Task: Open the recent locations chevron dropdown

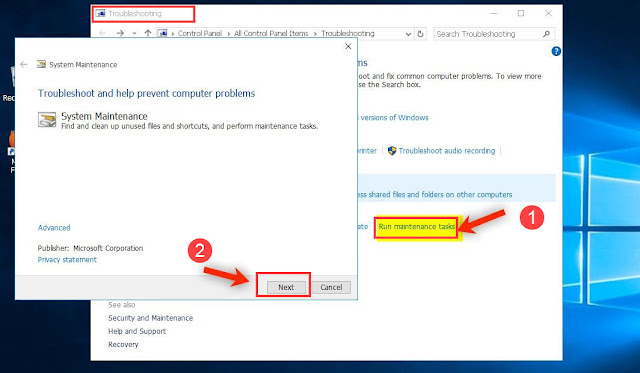Action: coord(134,33)
